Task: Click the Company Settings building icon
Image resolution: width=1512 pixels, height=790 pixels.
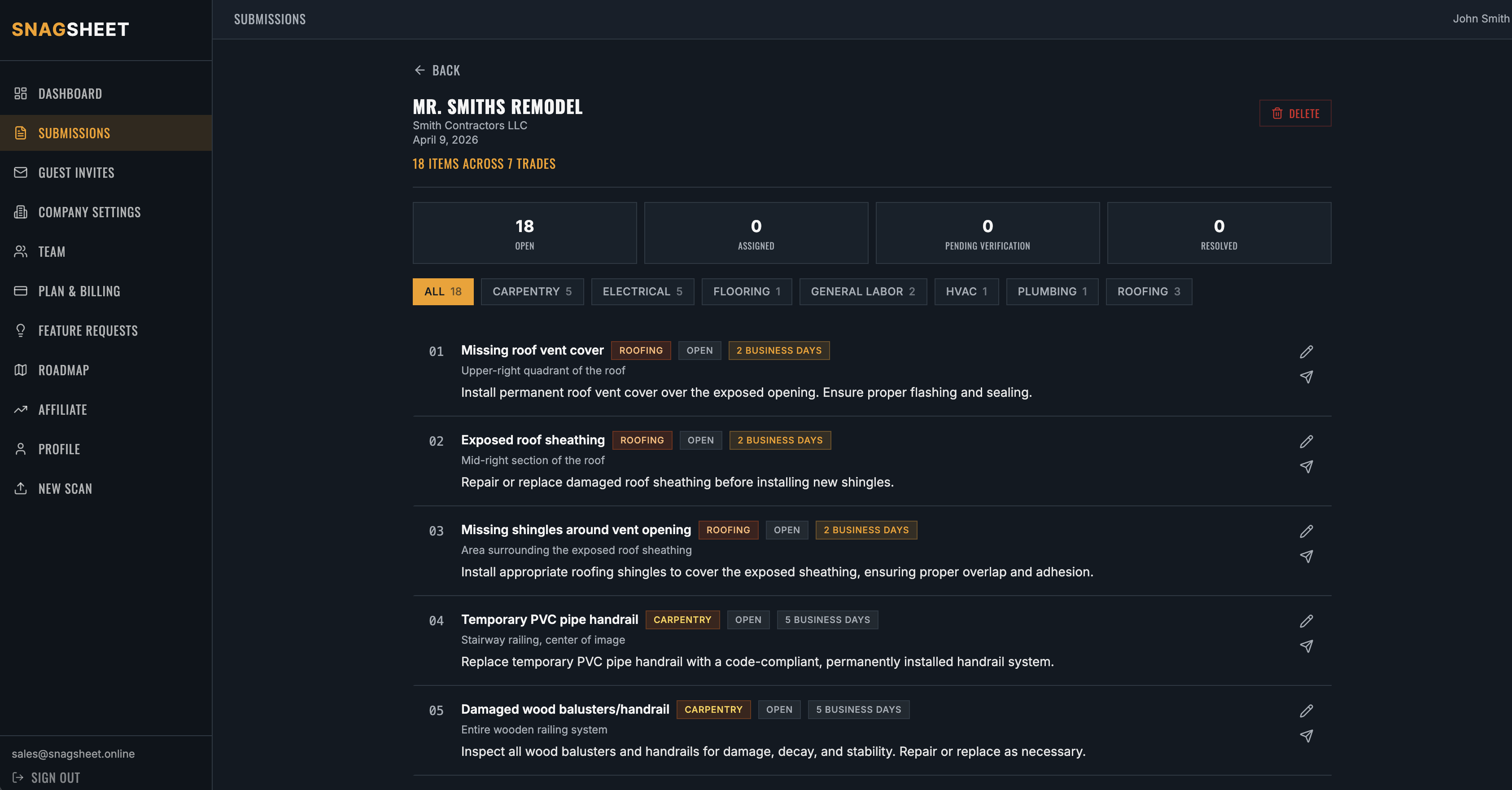Action: (21, 212)
